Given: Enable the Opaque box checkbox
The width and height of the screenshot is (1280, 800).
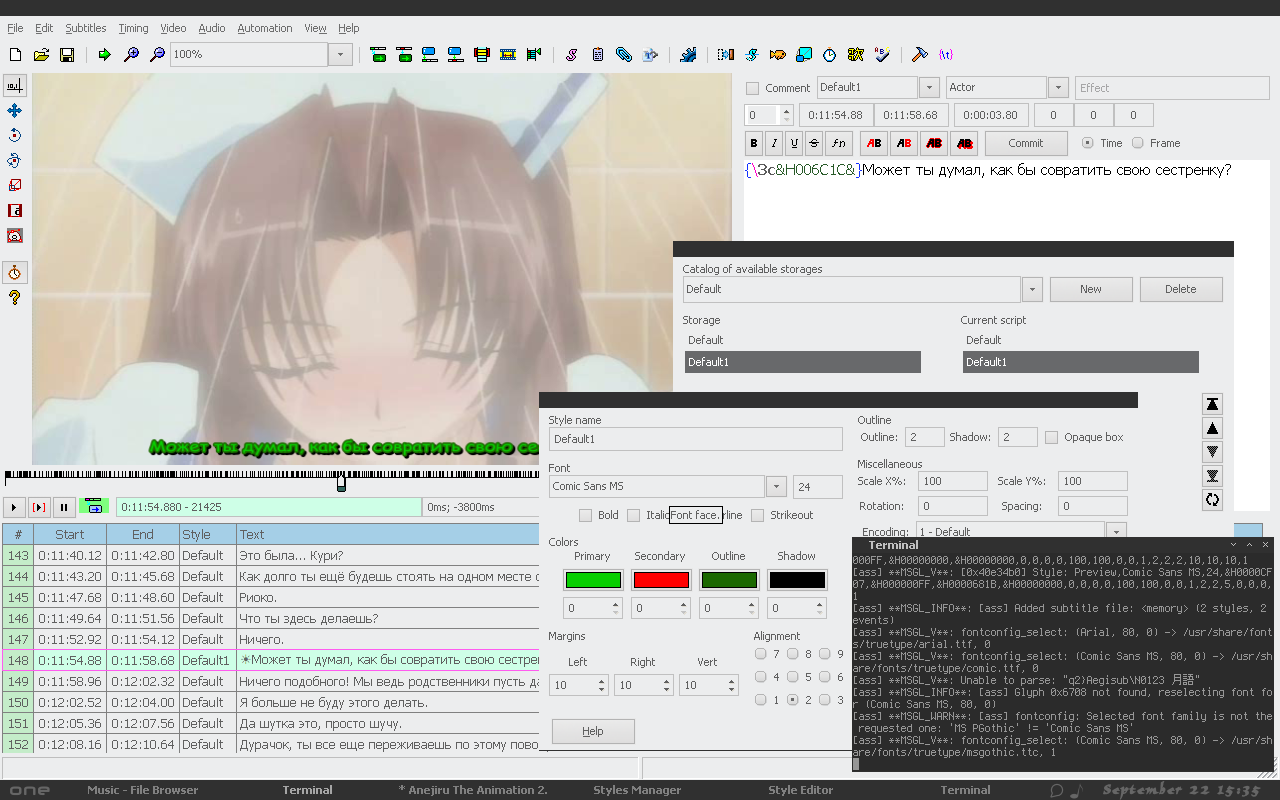Looking at the screenshot, I should (1051, 437).
